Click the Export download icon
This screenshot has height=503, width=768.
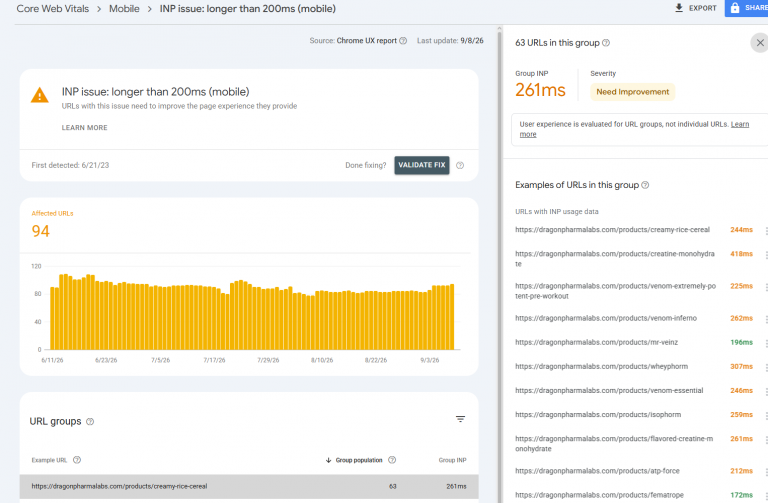[679, 8]
